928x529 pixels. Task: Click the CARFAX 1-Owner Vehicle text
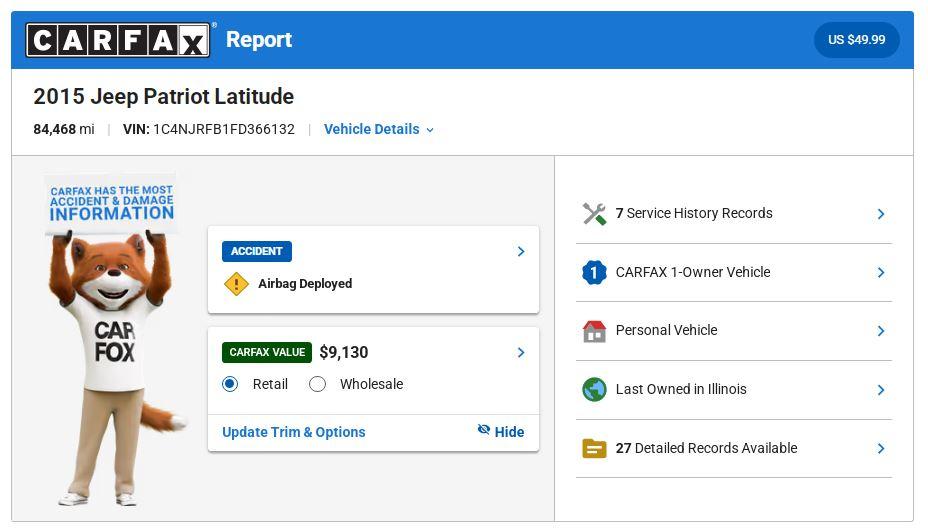point(693,272)
